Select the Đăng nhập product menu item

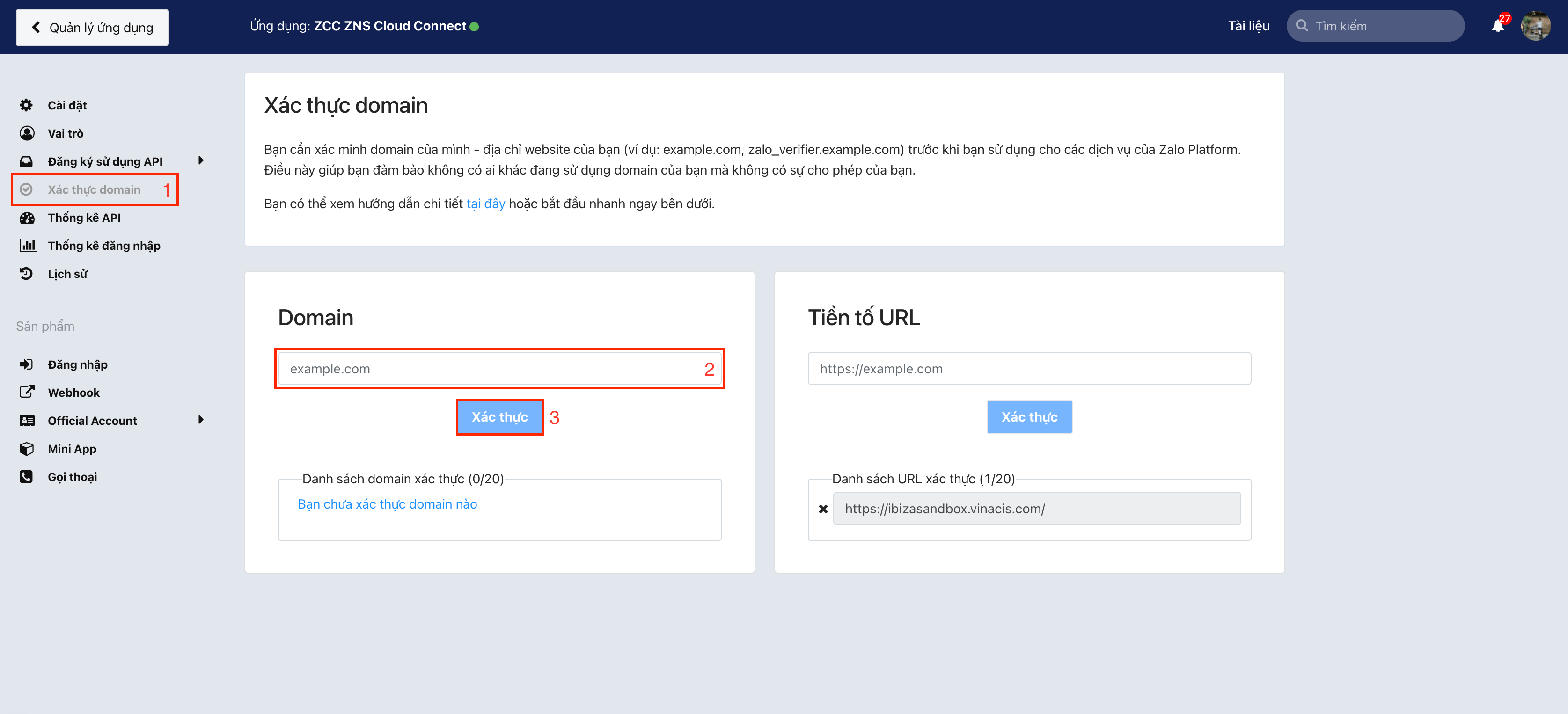[x=77, y=364]
